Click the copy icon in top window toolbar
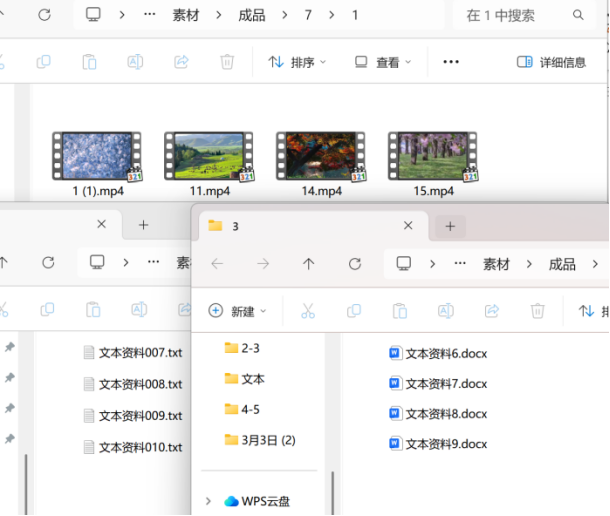Image resolution: width=610 pixels, height=516 pixels. [43, 62]
